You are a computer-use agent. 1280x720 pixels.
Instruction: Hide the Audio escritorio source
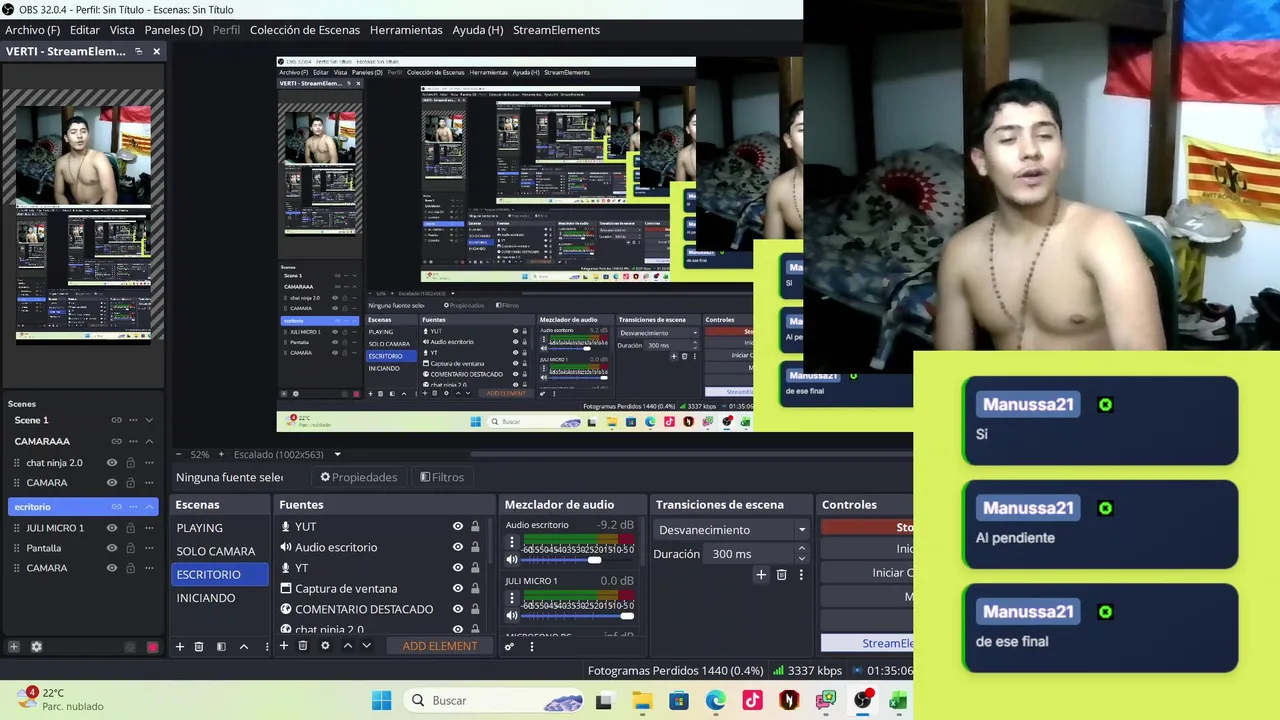(x=458, y=547)
